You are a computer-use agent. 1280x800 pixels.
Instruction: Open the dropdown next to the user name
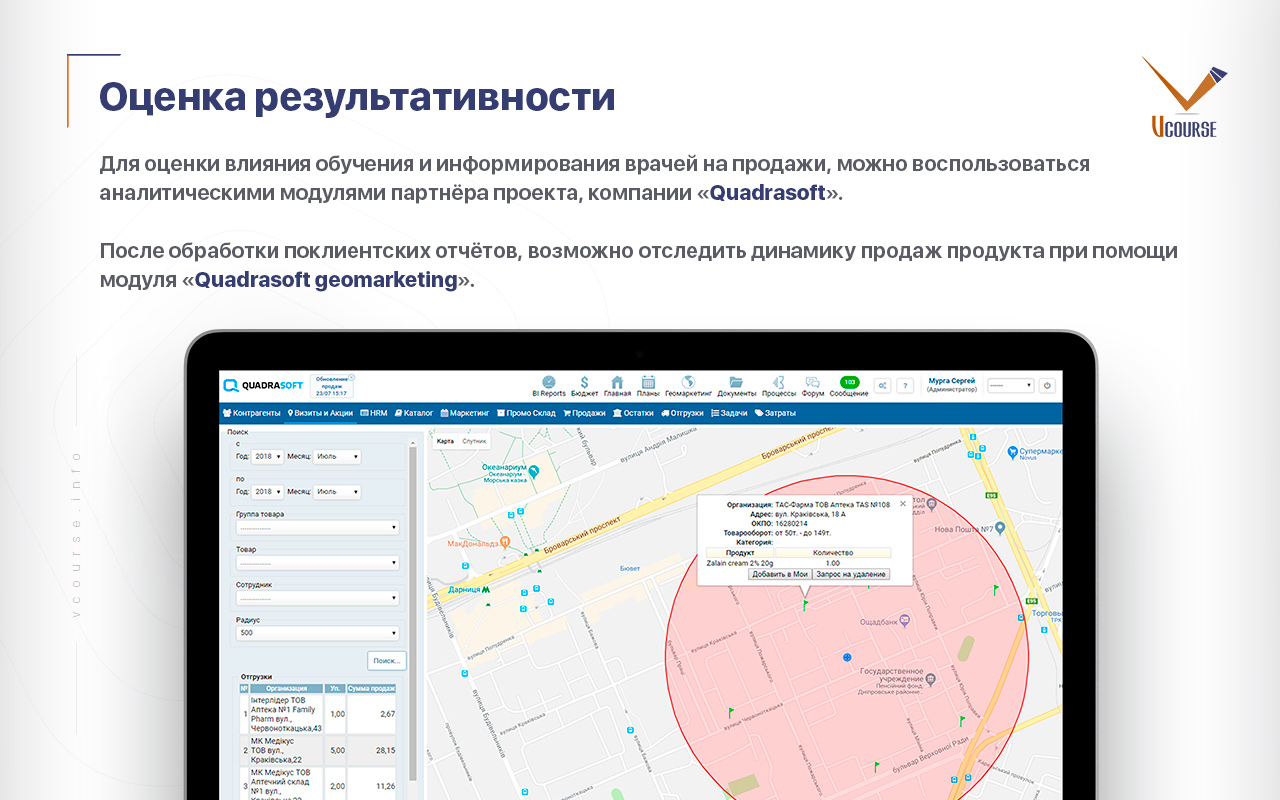(x=1010, y=385)
